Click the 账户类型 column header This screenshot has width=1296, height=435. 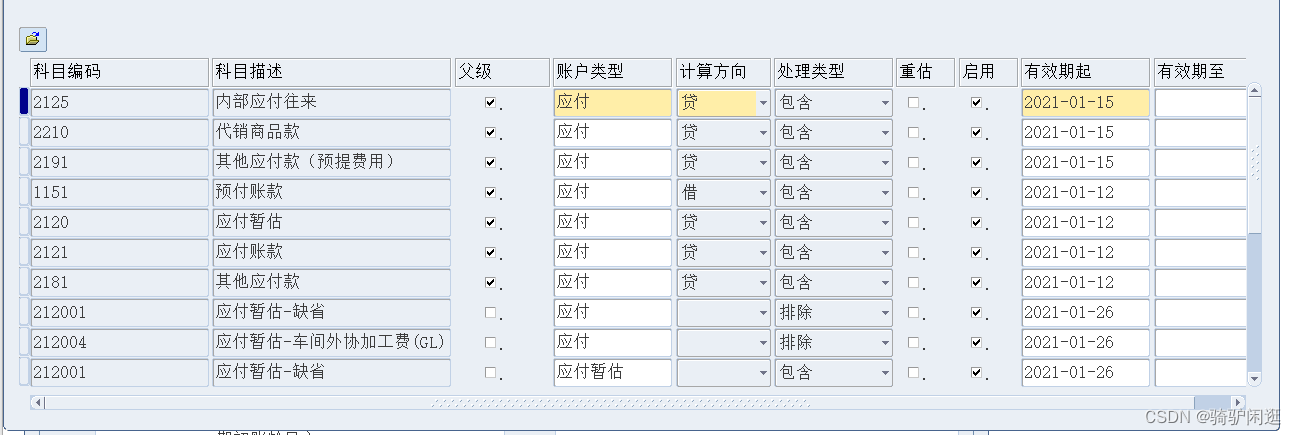pyautogui.click(x=612, y=72)
